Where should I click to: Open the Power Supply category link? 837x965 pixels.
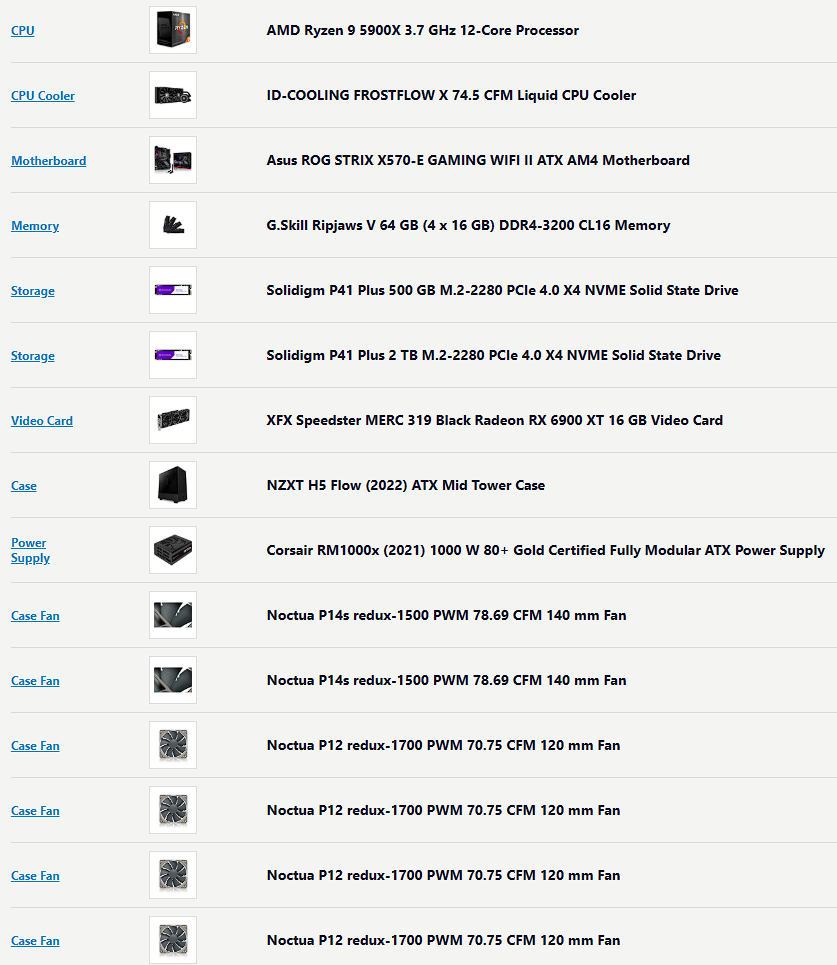tap(30, 550)
